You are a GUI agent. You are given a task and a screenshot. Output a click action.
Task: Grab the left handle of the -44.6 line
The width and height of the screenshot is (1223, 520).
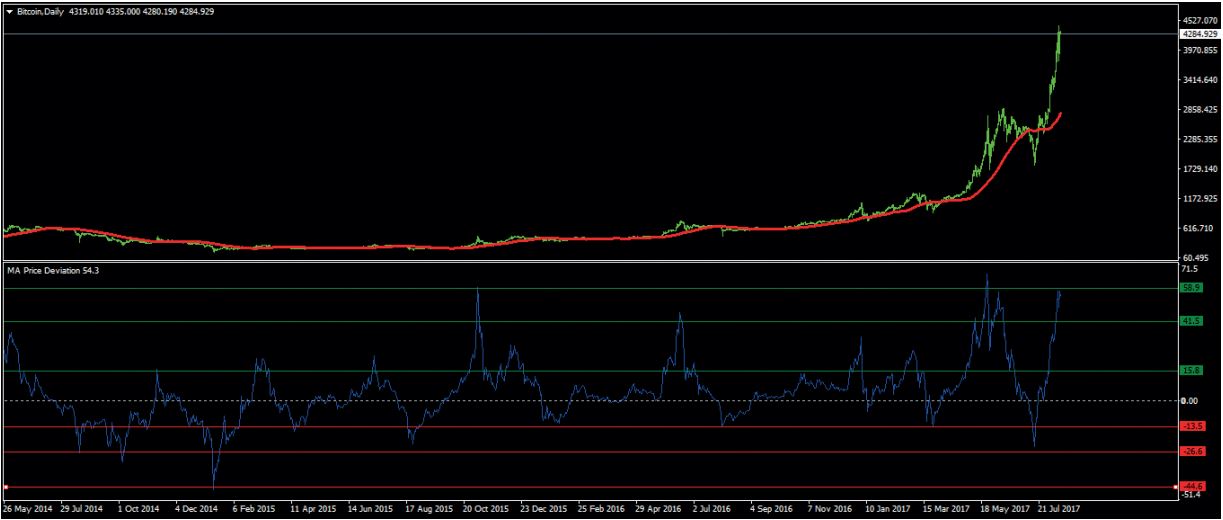tap(6, 487)
